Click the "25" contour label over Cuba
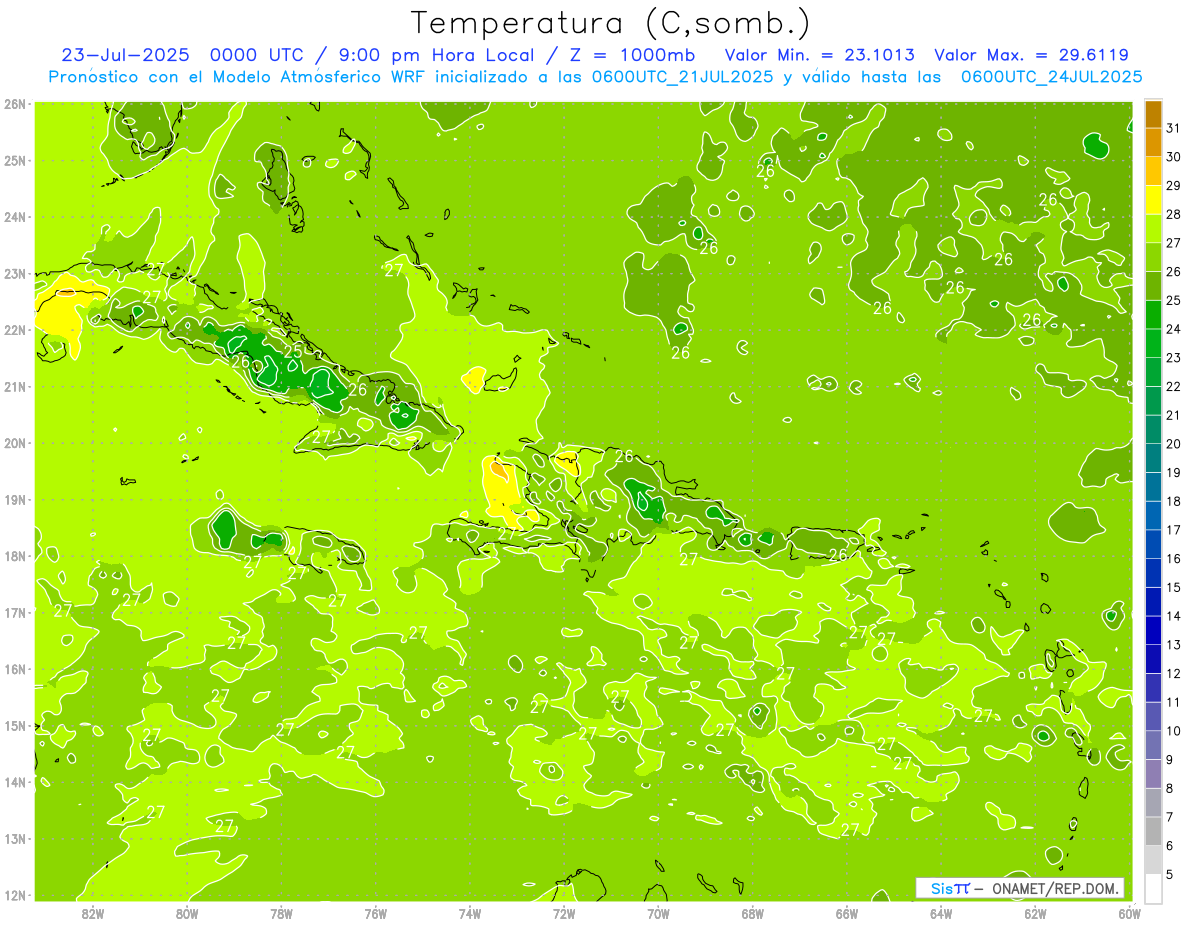The height and width of the screenshot is (927, 1200). [x=293, y=352]
